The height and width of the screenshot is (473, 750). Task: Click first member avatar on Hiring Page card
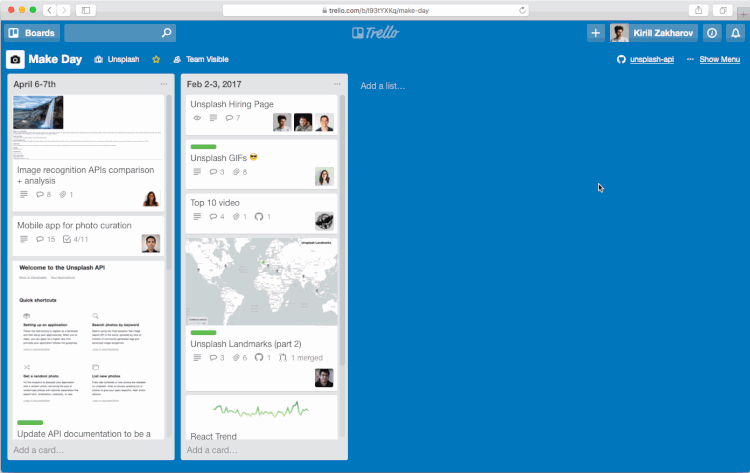[282, 122]
